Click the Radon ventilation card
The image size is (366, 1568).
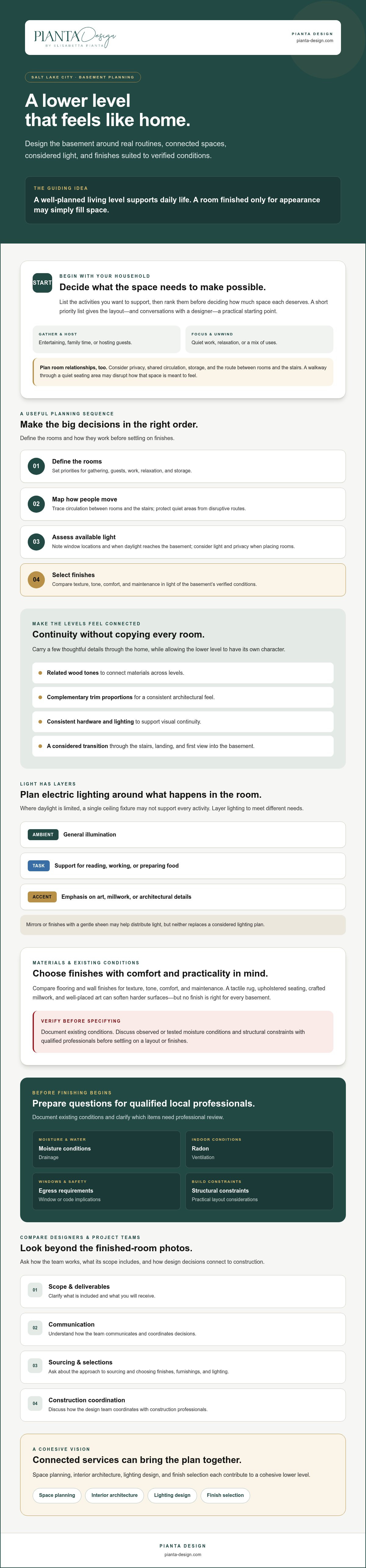pyautogui.click(x=259, y=1149)
